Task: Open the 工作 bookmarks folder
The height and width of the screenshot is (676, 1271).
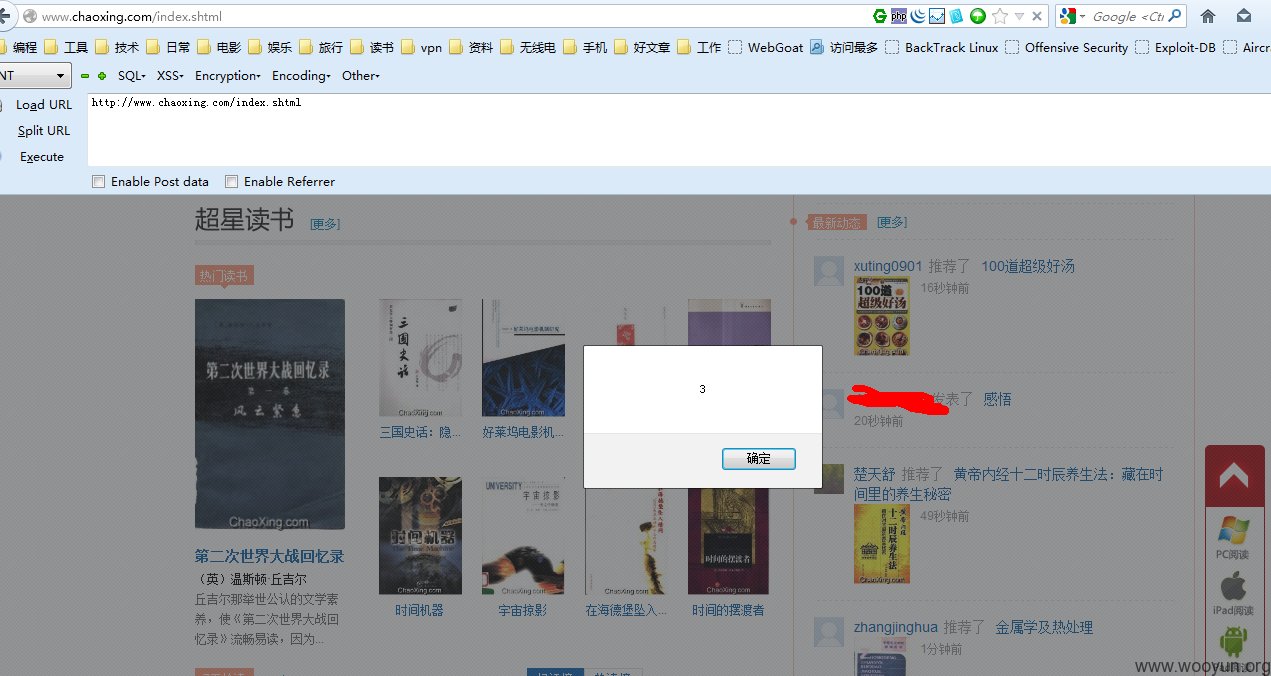Action: (699, 47)
